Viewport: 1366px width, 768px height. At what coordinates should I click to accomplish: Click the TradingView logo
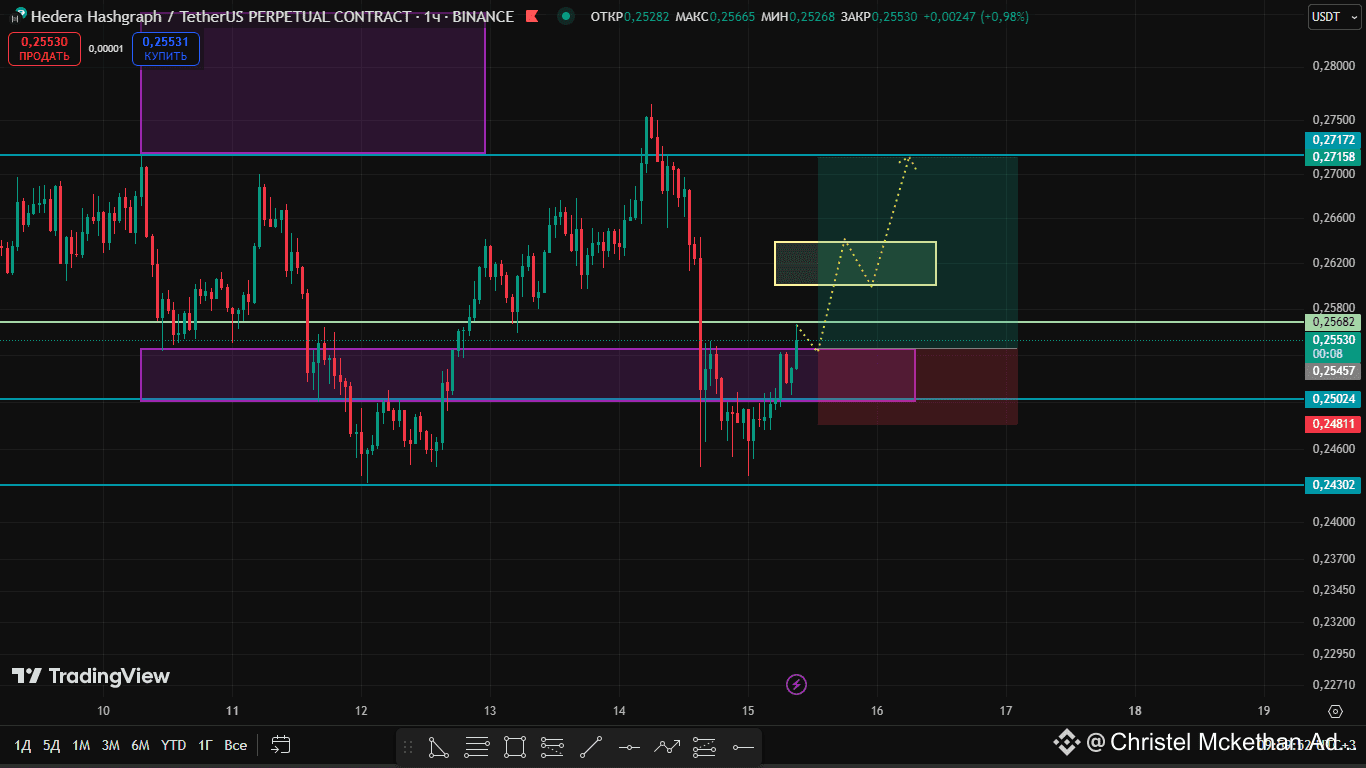click(91, 676)
